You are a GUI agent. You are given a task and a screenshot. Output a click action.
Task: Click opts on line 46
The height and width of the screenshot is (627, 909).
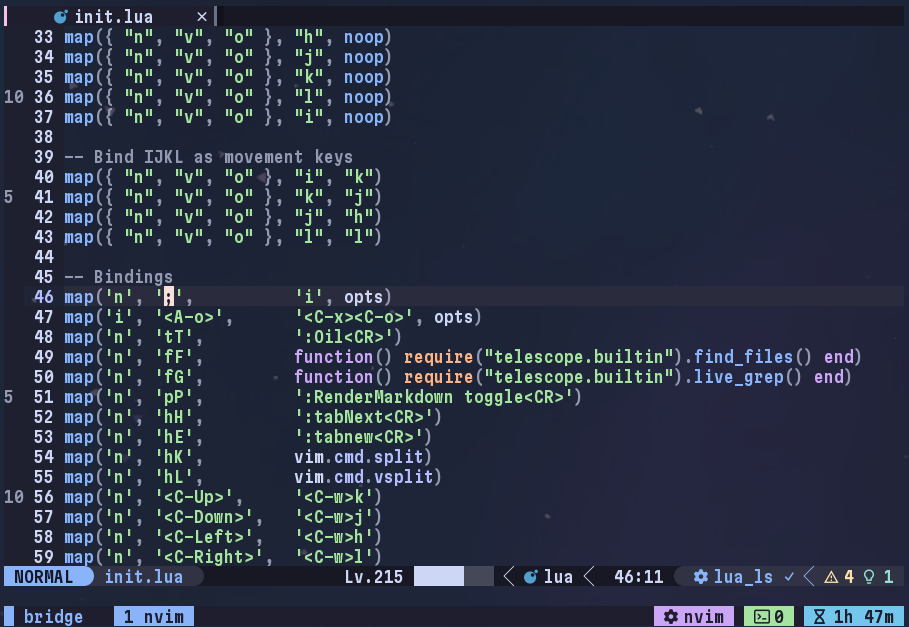363,297
